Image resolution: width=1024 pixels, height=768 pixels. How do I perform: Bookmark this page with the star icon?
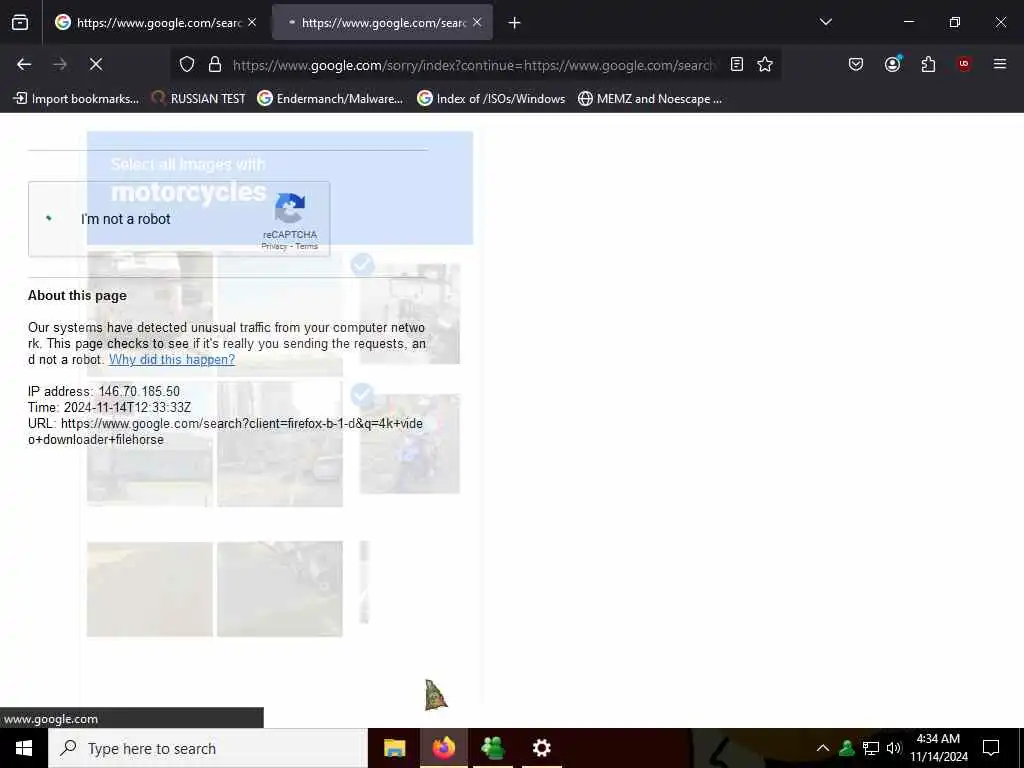click(765, 64)
